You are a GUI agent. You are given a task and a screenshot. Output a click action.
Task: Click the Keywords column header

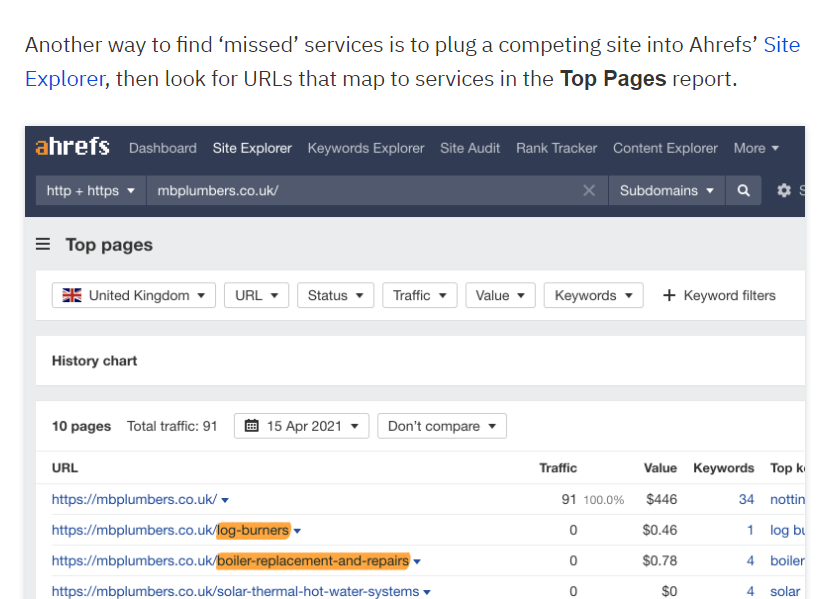tap(724, 468)
